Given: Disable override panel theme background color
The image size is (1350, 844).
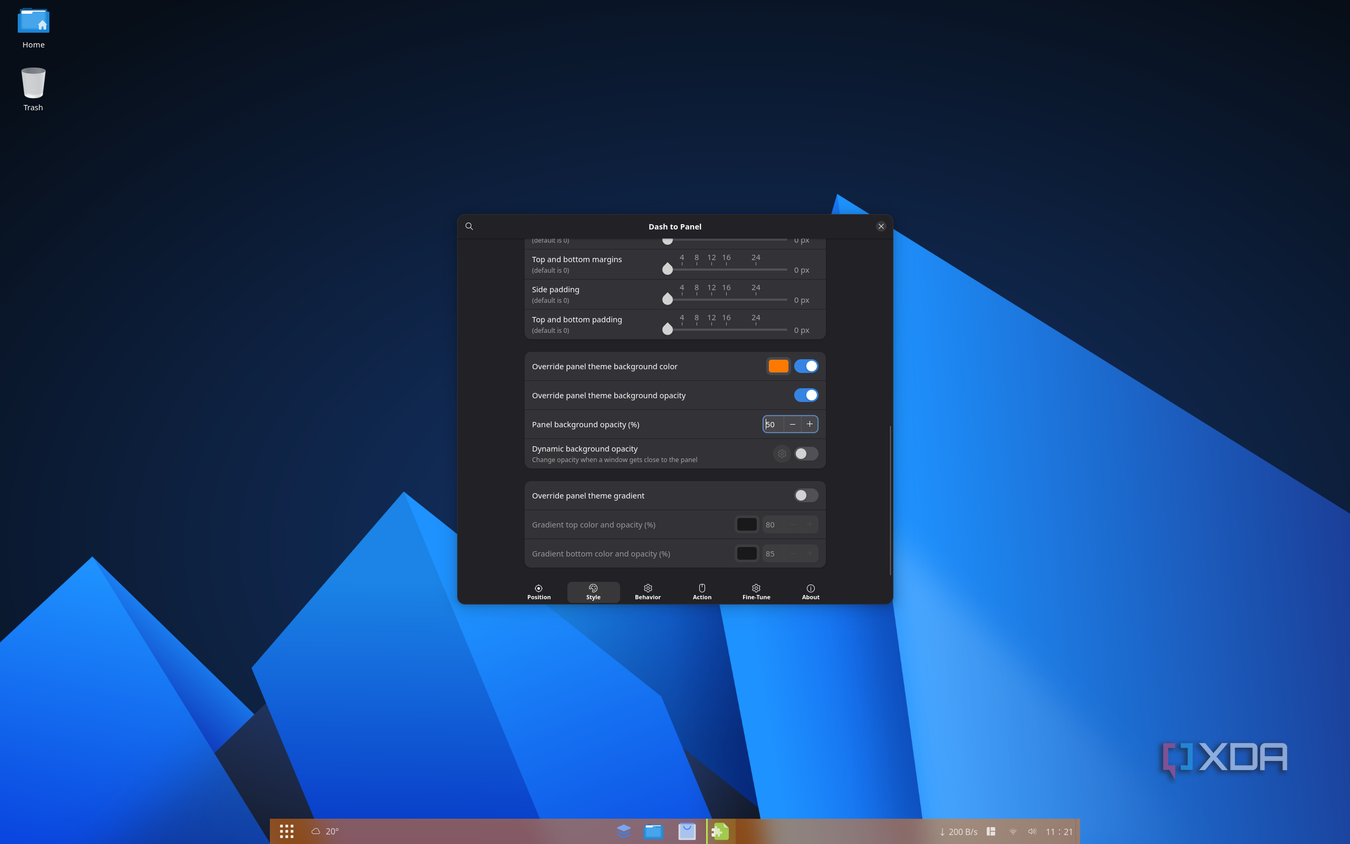Looking at the screenshot, I should coord(806,366).
